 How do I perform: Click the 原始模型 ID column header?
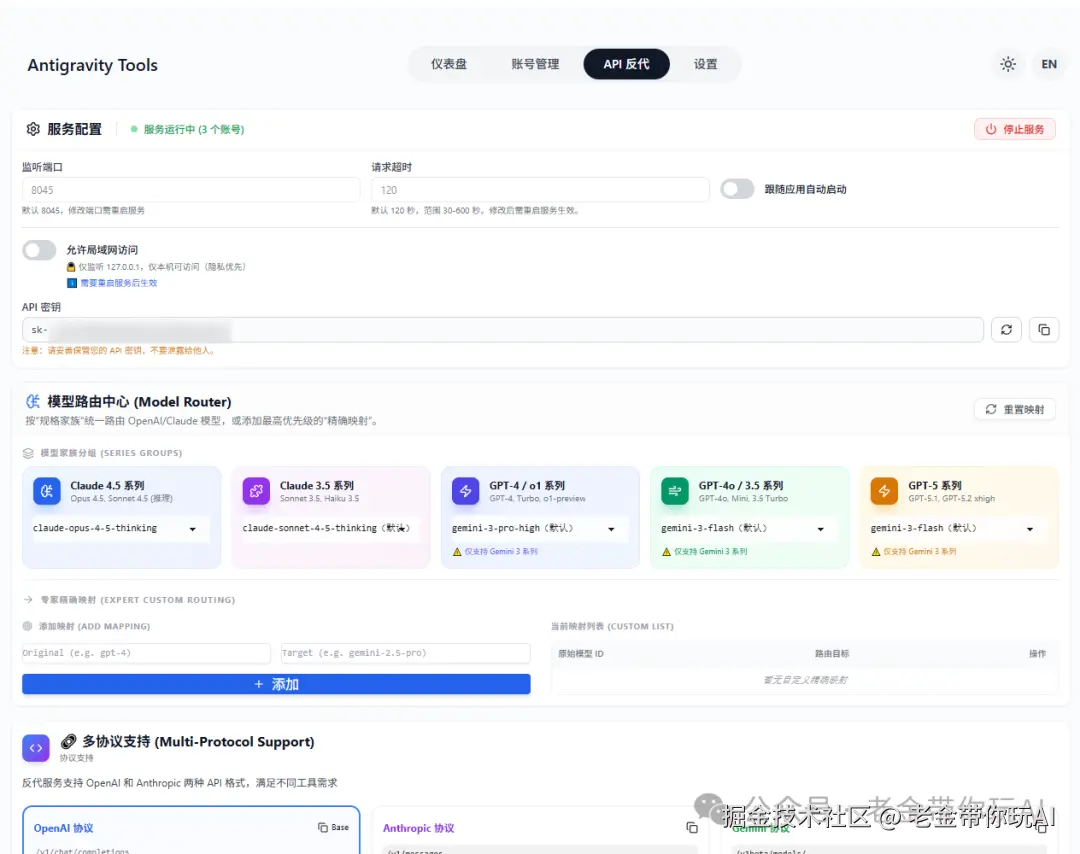click(581, 654)
